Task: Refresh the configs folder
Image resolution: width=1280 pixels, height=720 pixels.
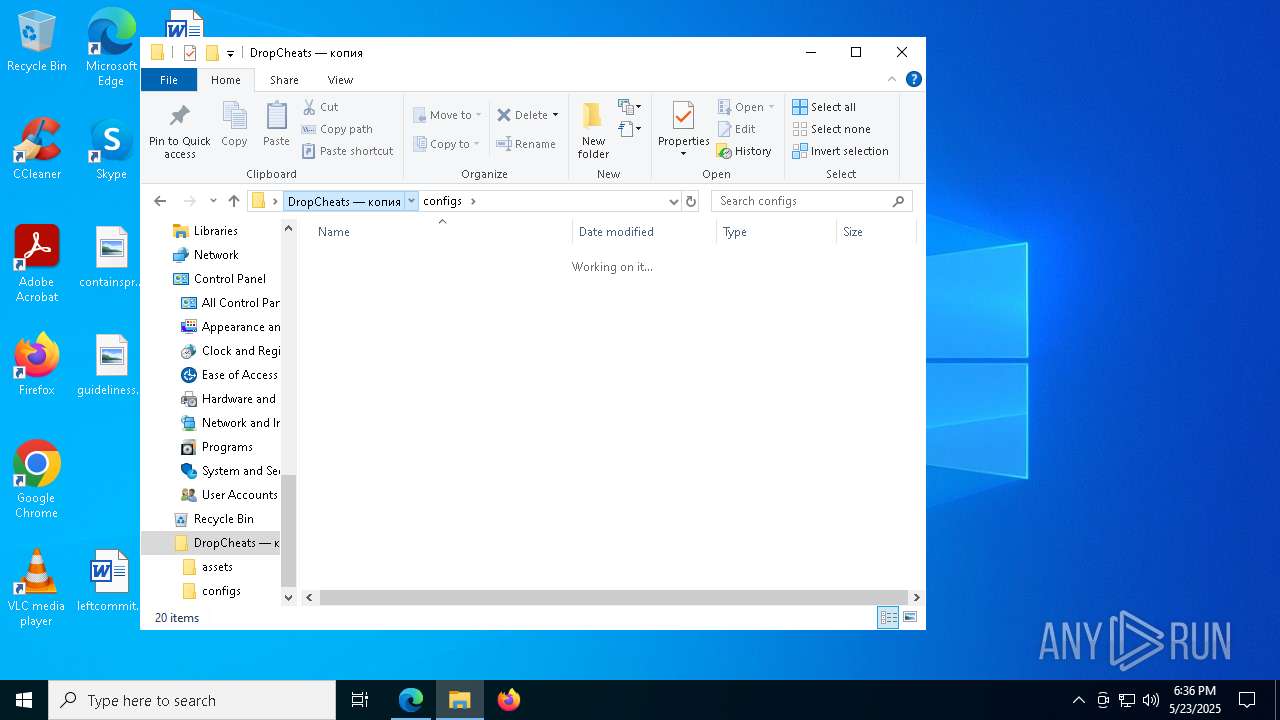Action: (x=690, y=201)
